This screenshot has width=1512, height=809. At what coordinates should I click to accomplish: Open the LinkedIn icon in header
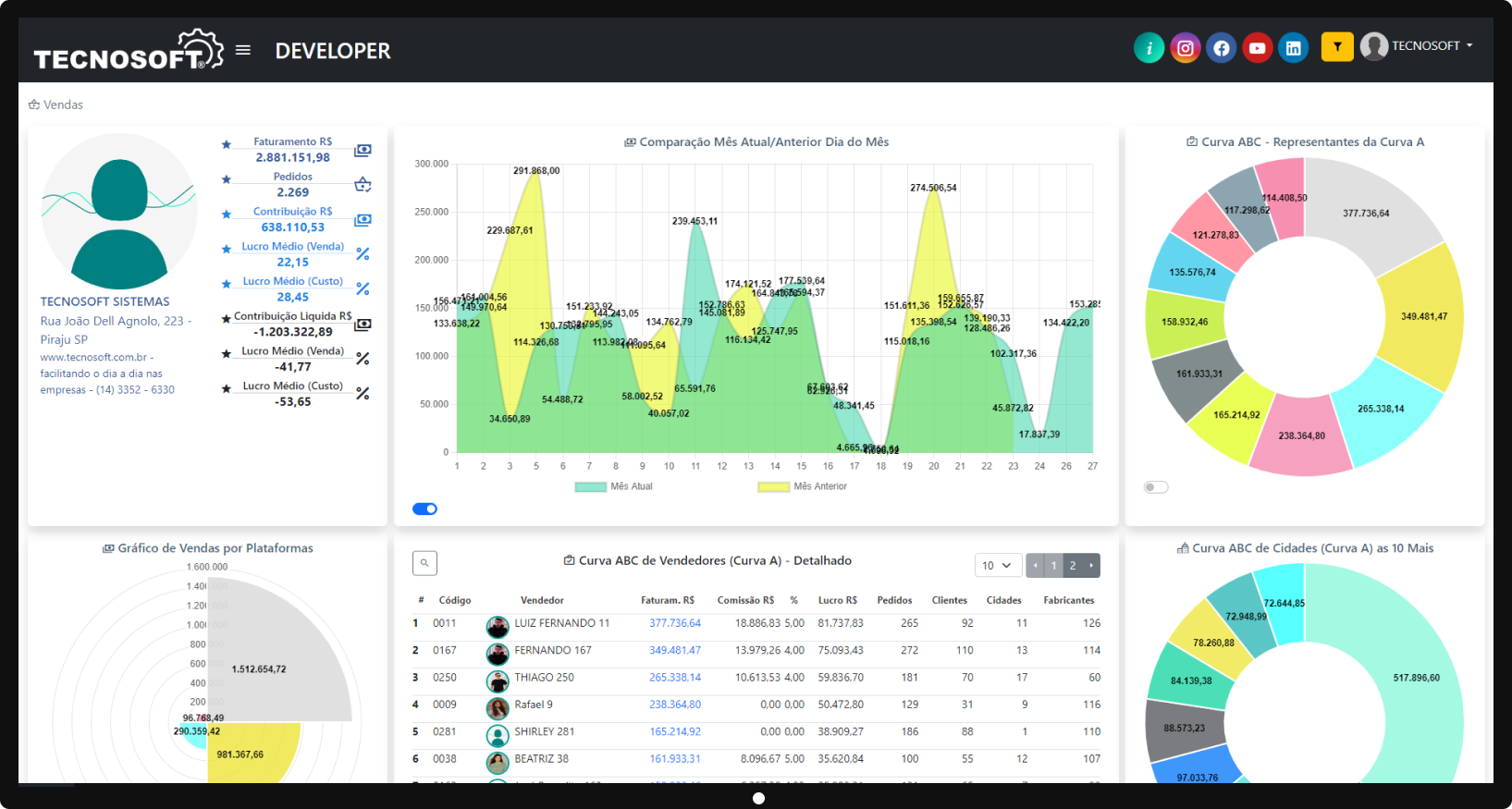tap(1294, 48)
